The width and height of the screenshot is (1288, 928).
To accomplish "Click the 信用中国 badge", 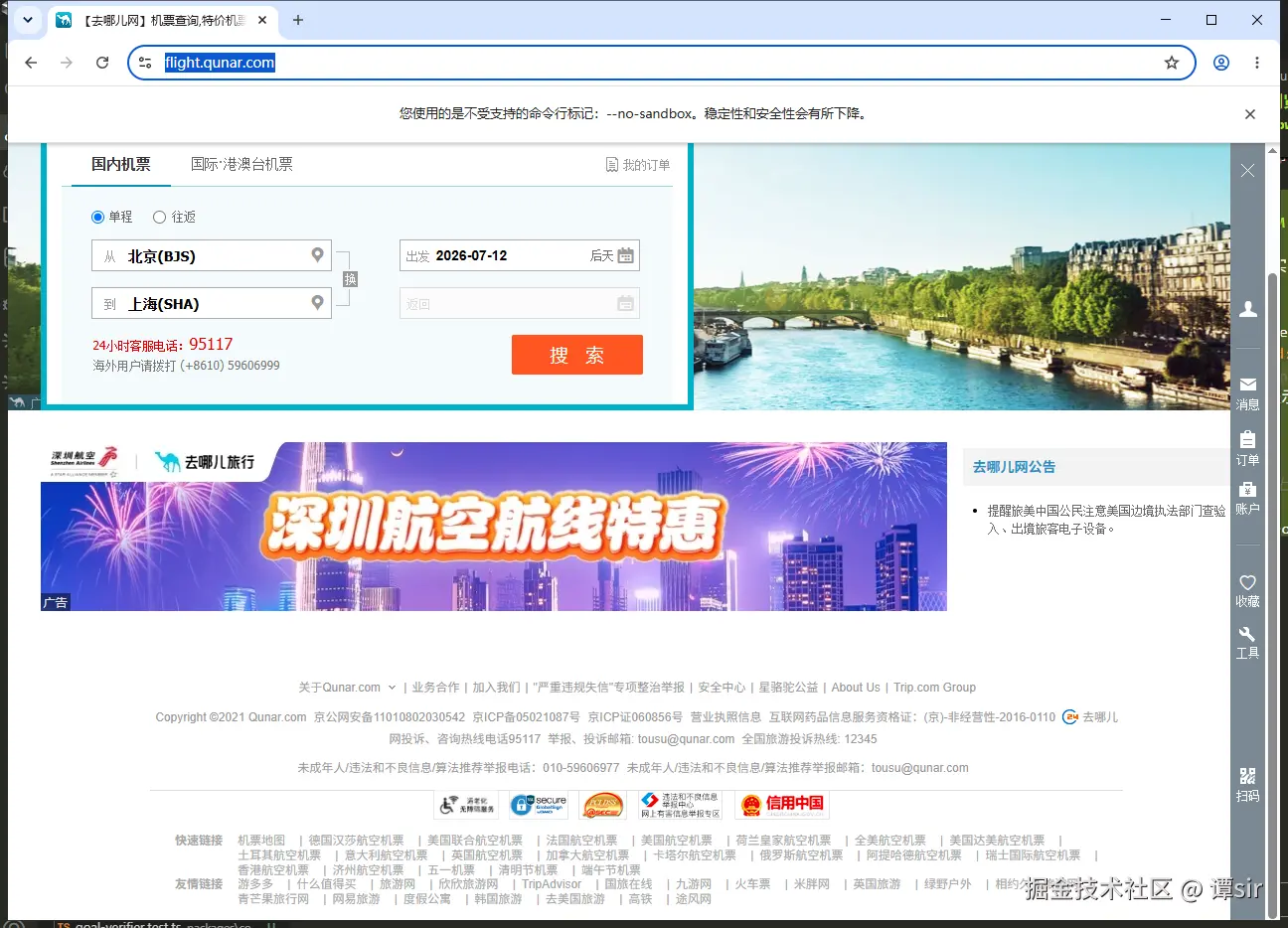I will [x=782, y=805].
